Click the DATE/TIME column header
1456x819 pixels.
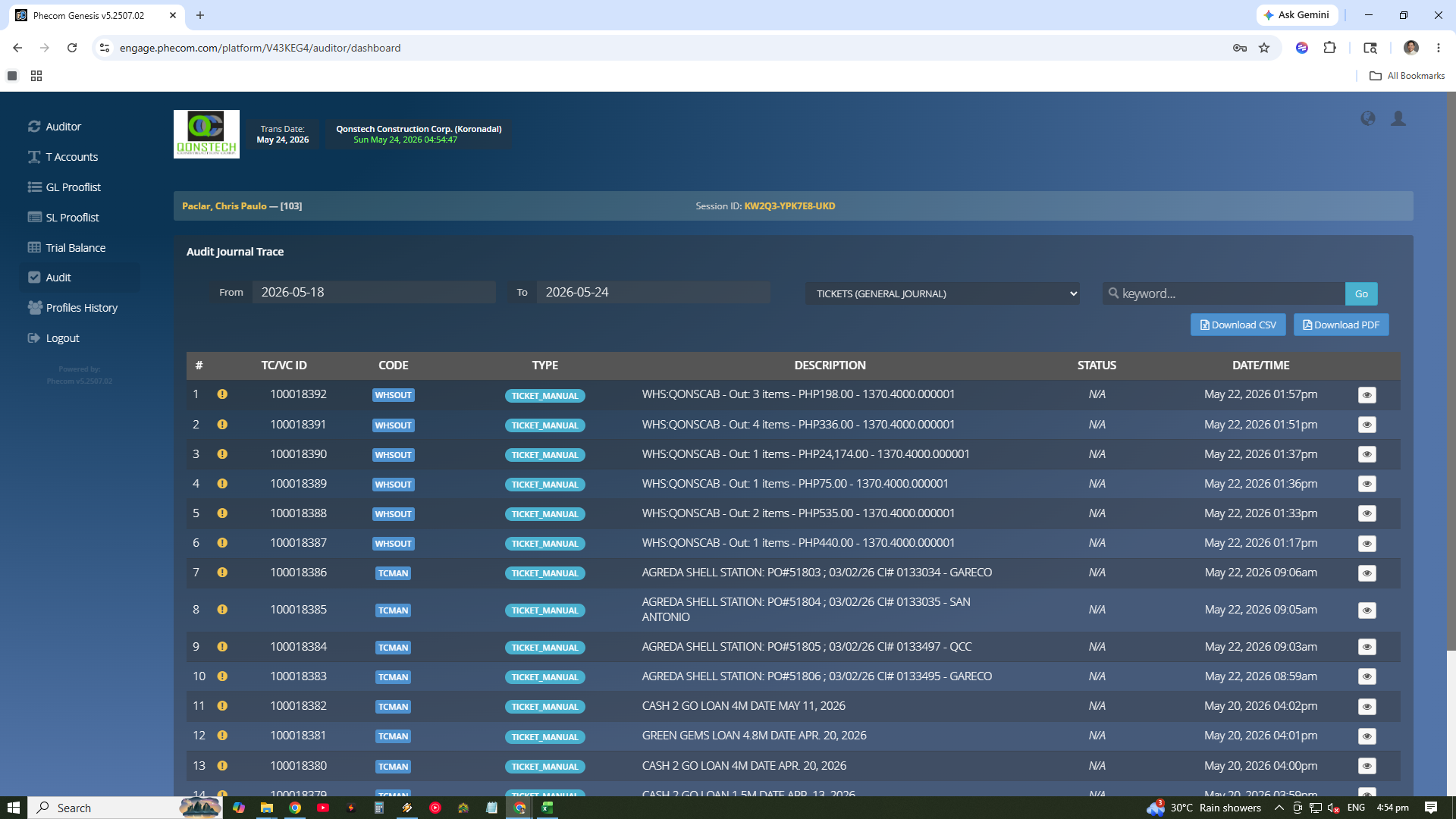[1260, 366]
